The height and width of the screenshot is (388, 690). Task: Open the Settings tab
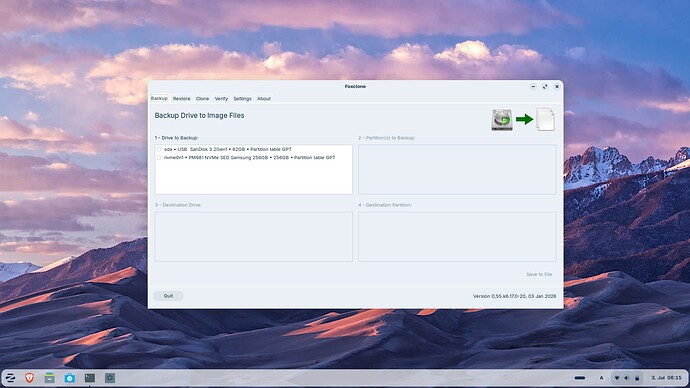coord(242,99)
